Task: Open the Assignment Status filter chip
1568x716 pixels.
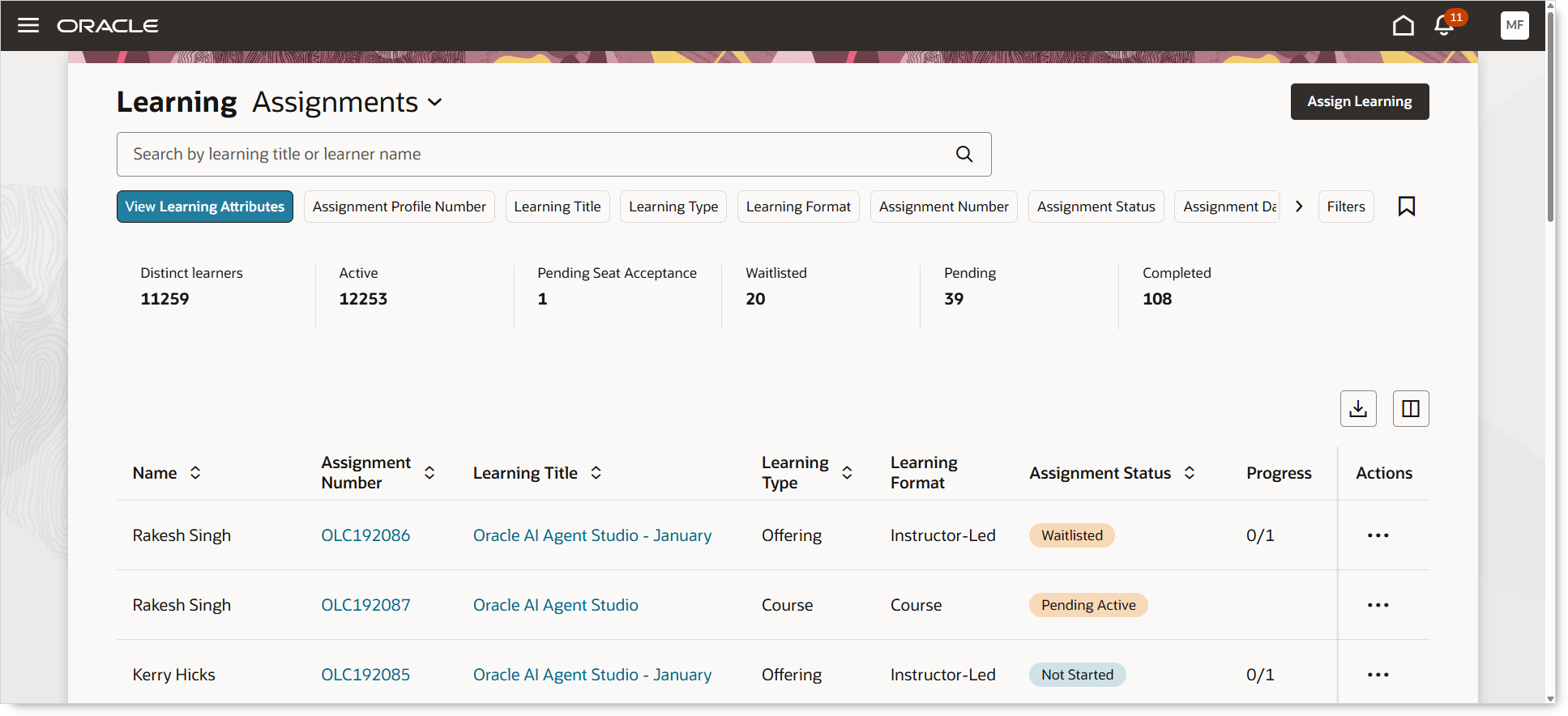Action: tap(1096, 207)
